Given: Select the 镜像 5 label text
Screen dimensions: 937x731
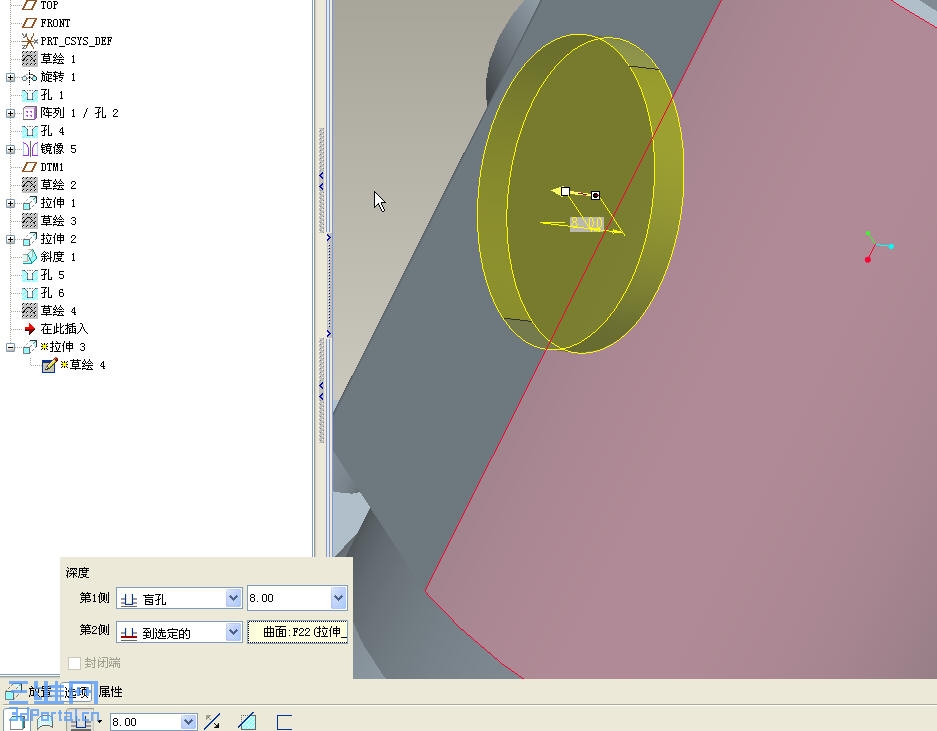Looking at the screenshot, I should point(58,149).
